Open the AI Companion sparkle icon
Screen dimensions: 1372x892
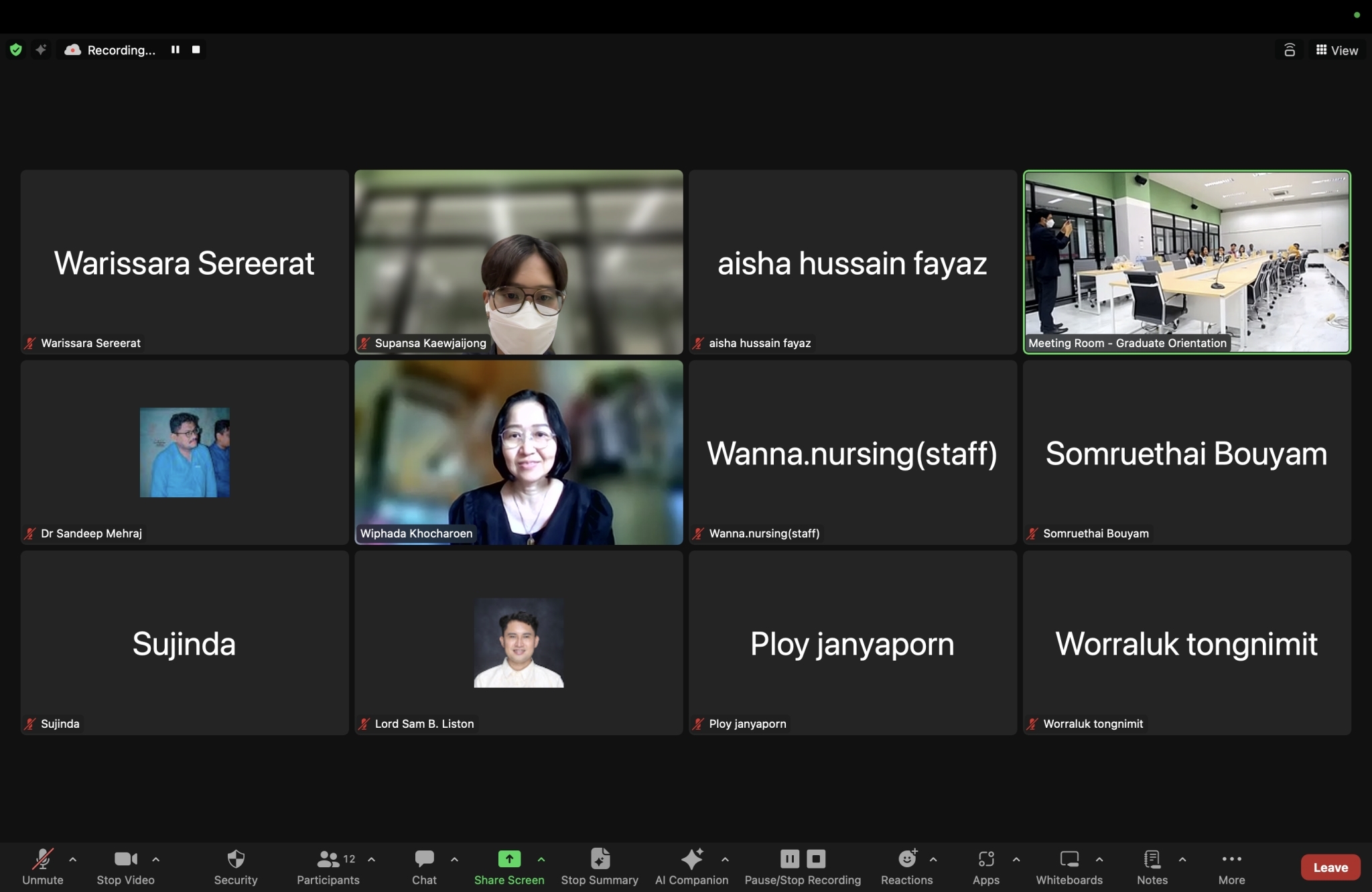click(x=691, y=859)
